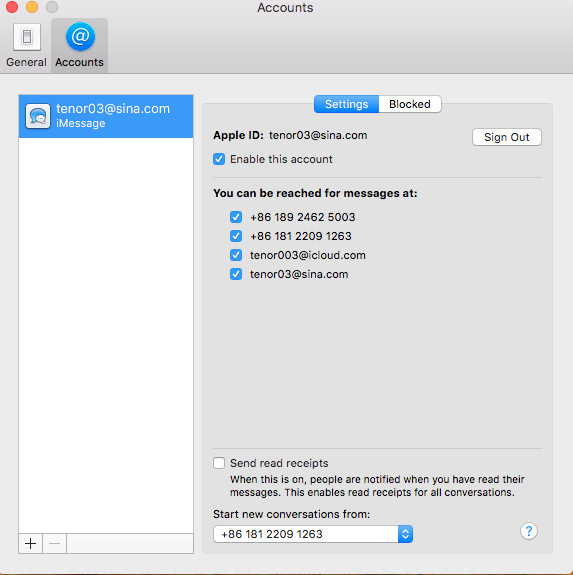Screen dimensions: 573x575
Task: Enable Send read receipts
Action: (219, 463)
